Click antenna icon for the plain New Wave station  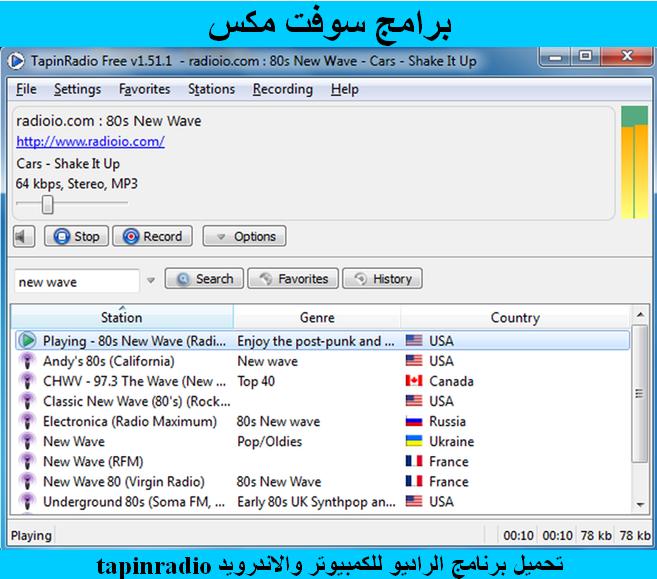(x=28, y=441)
